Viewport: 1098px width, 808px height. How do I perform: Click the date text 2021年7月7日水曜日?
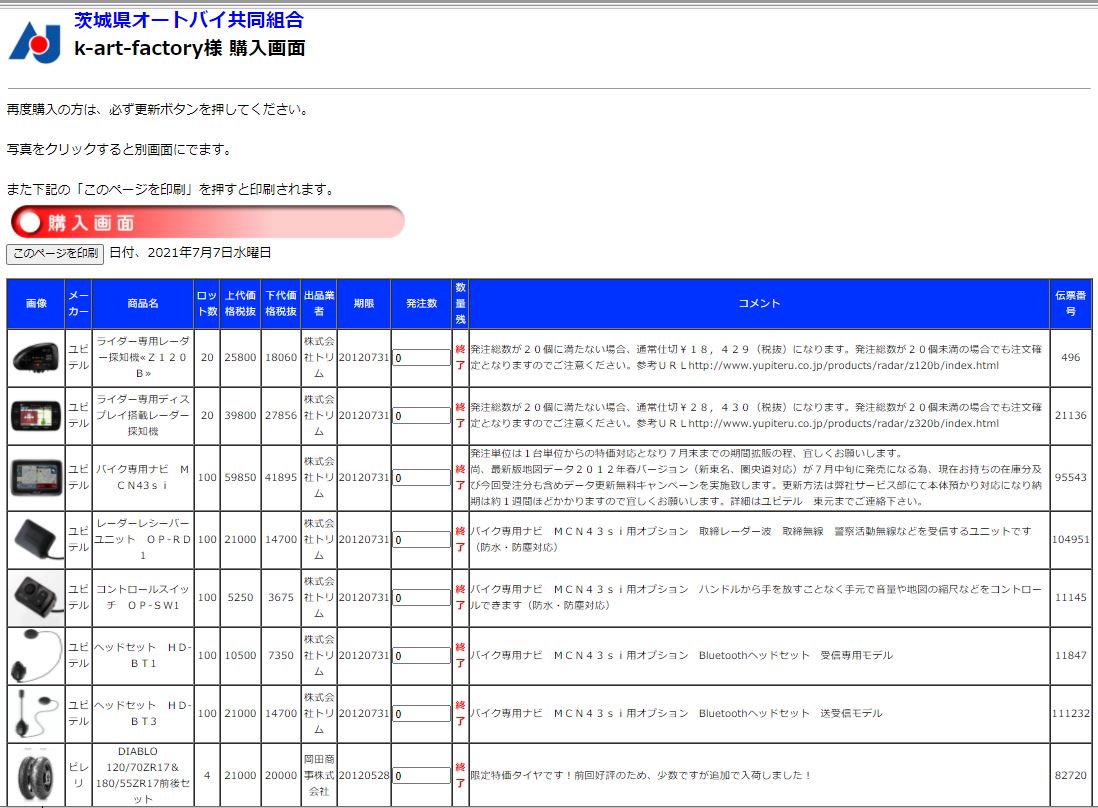209,253
